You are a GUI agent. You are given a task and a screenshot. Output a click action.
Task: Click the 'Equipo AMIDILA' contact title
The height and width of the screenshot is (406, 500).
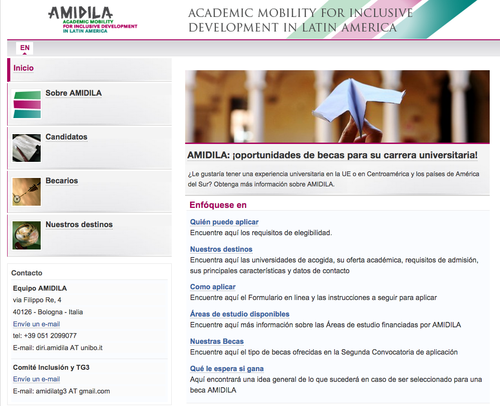[x=40, y=288]
